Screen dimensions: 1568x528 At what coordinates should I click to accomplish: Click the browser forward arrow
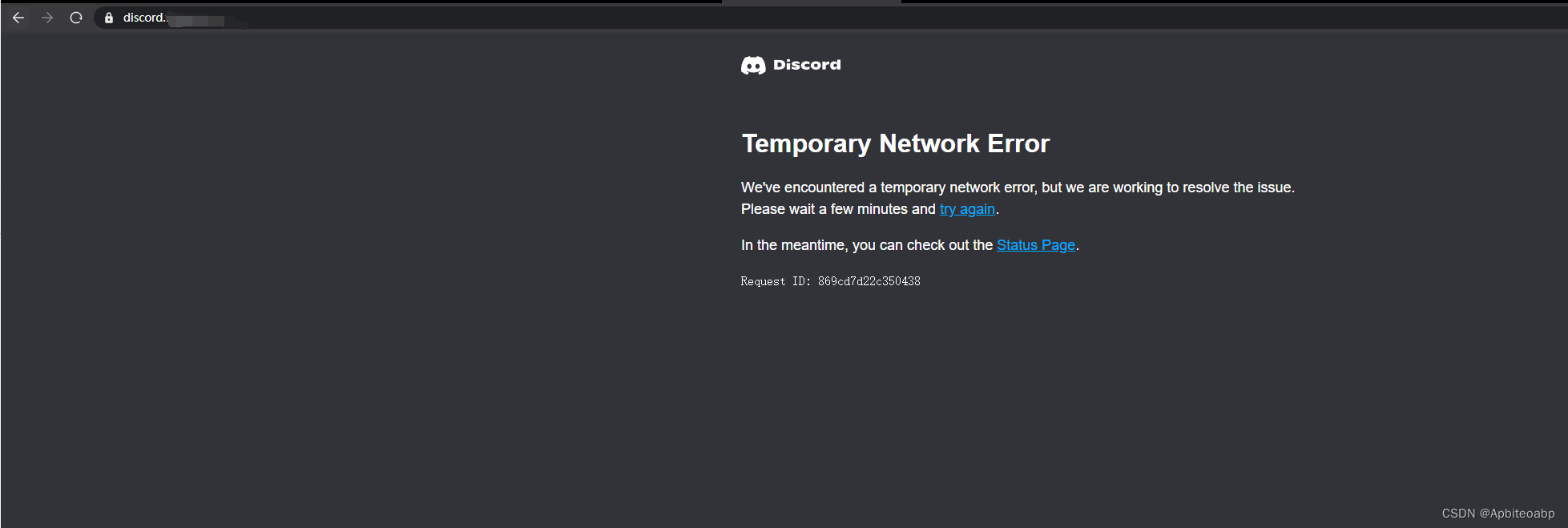tap(47, 18)
